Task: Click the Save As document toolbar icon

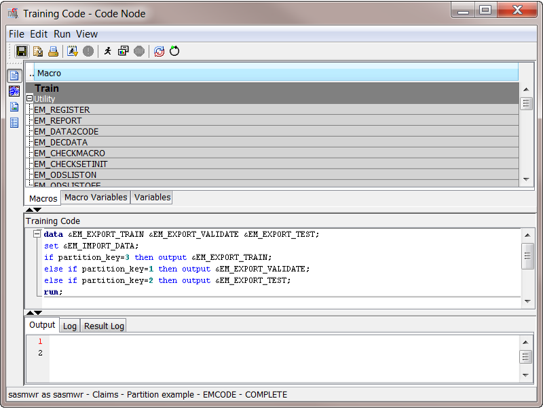Action: point(38,51)
